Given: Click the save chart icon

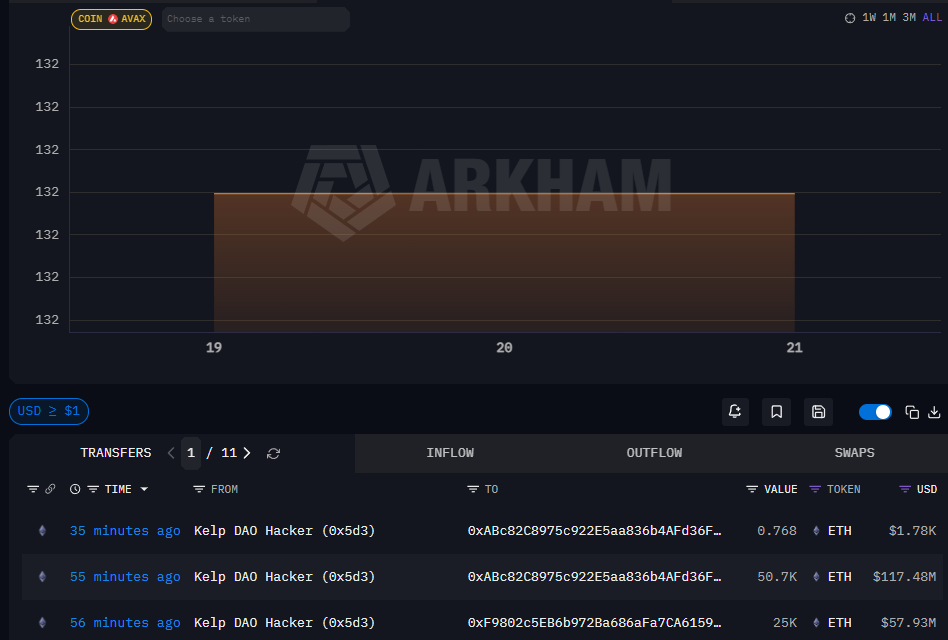Looking at the screenshot, I should [x=818, y=411].
